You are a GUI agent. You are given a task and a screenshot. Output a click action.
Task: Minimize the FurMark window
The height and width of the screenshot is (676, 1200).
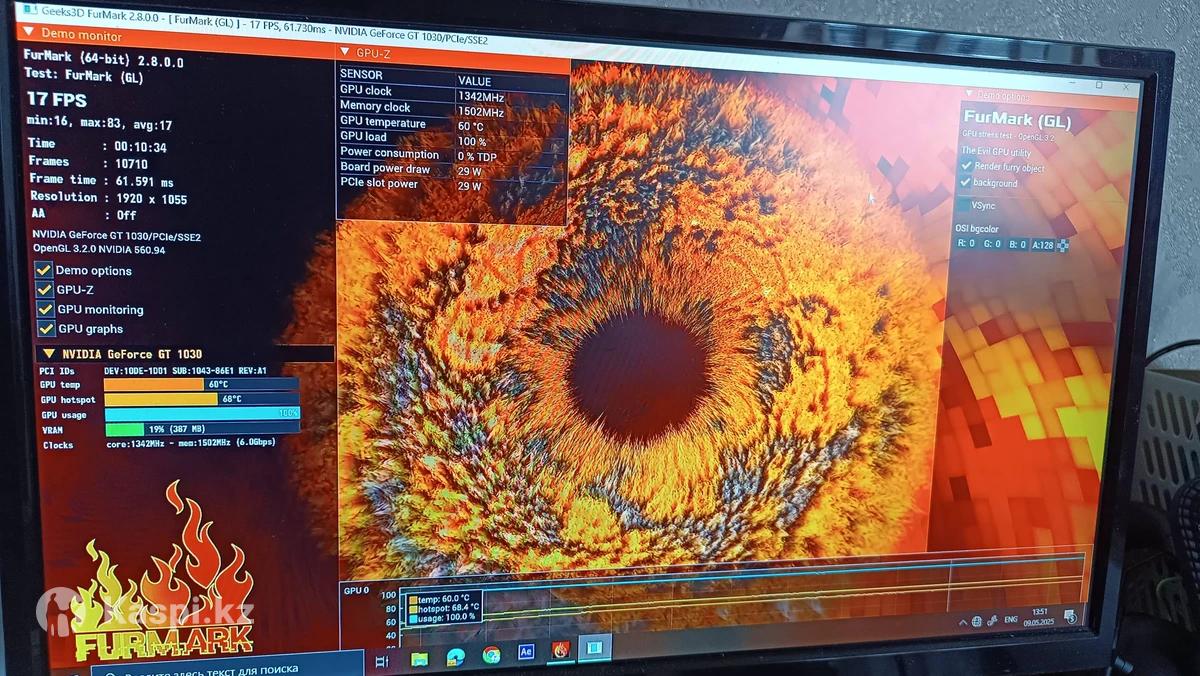pos(1070,83)
